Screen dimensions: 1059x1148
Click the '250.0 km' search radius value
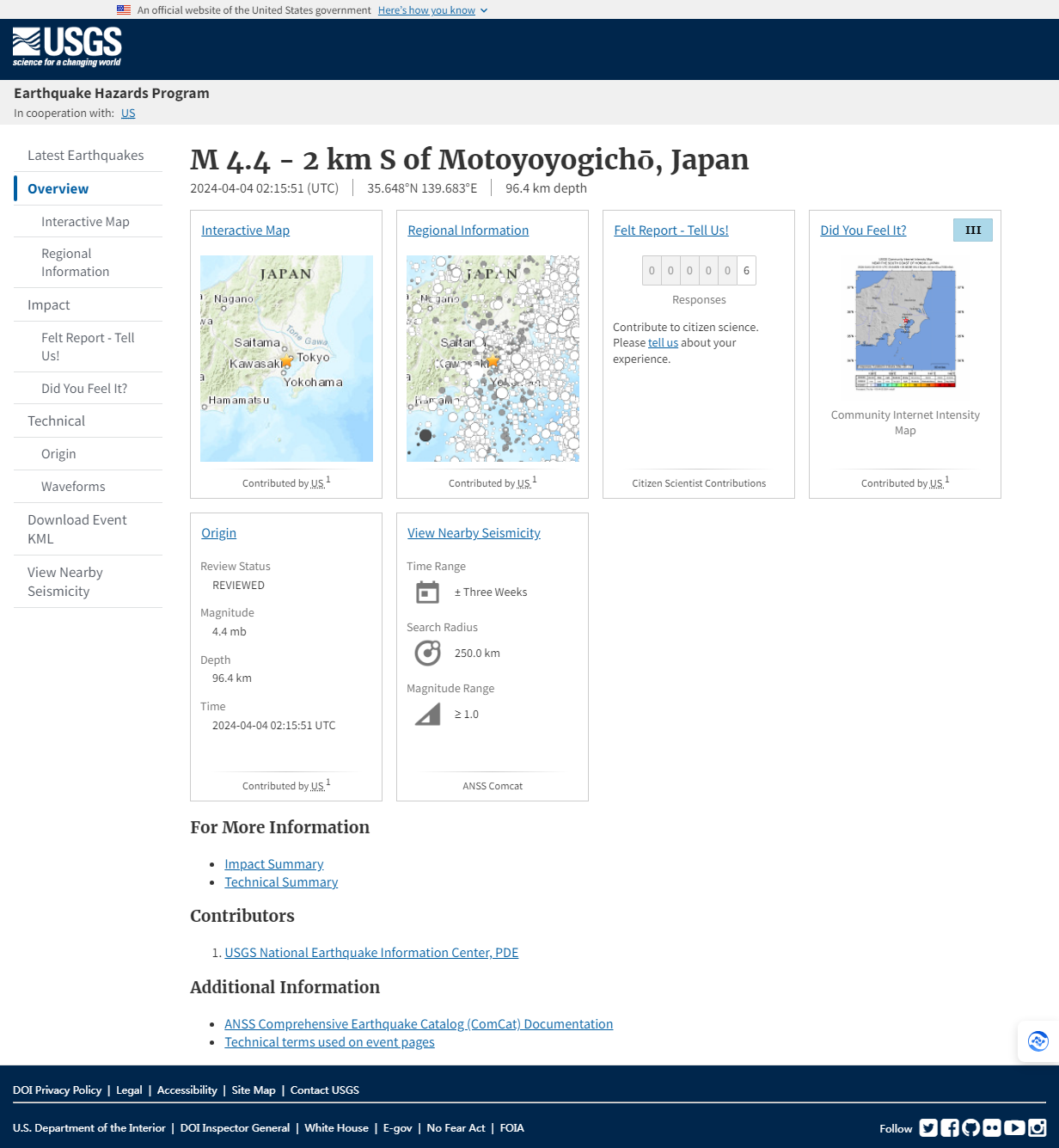[477, 654]
